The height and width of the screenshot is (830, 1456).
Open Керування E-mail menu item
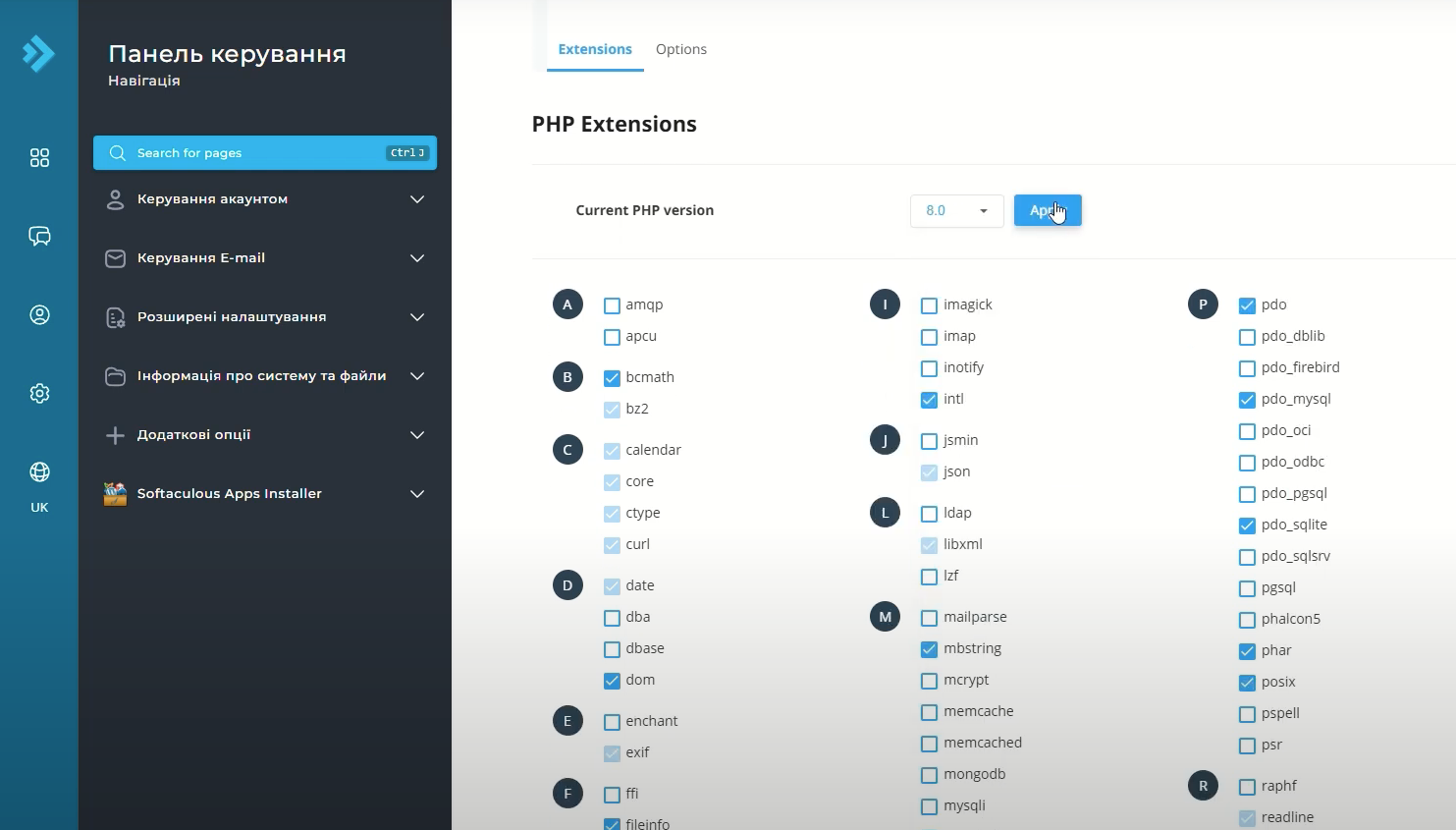[x=265, y=258]
